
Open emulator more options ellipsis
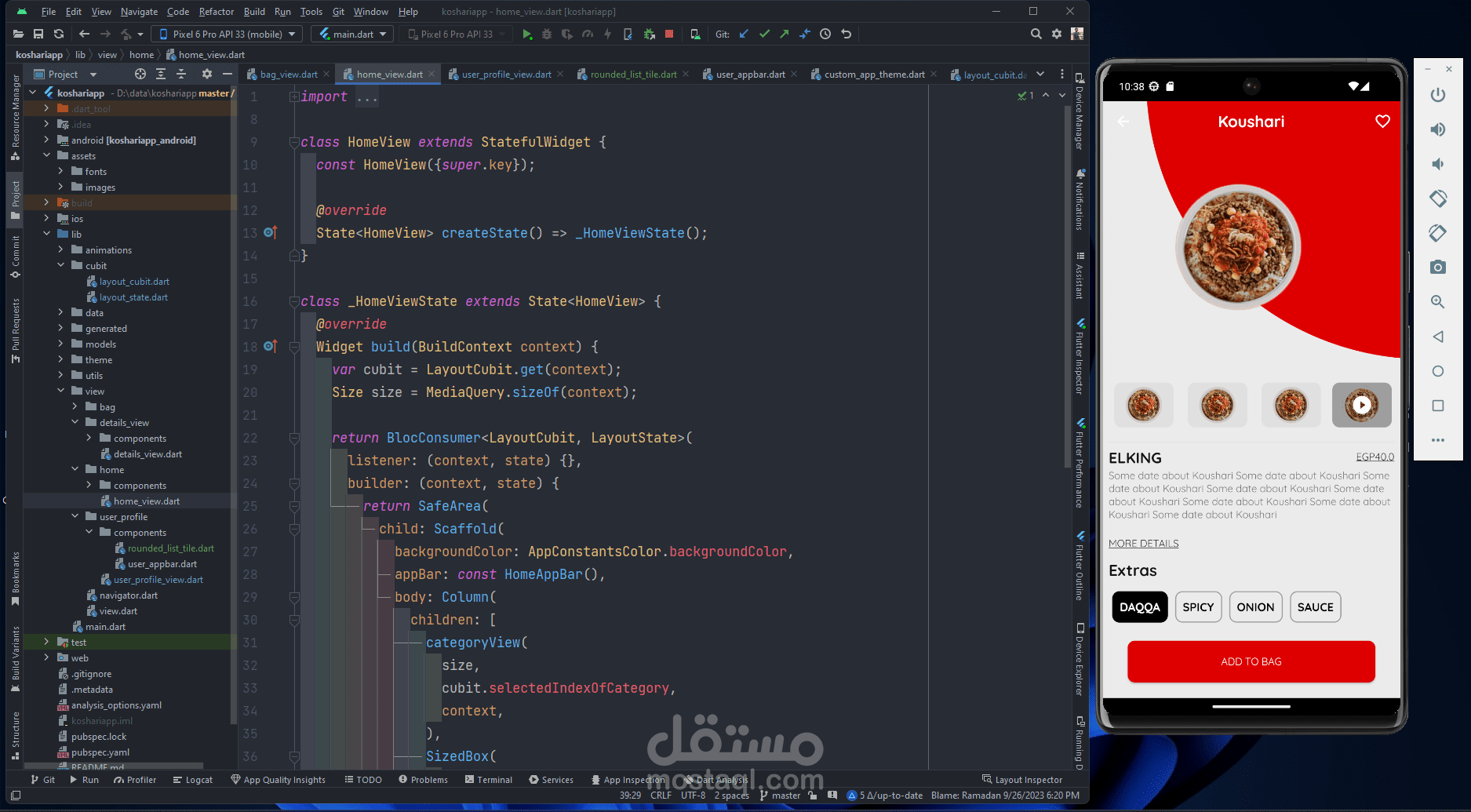click(x=1437, y=440)
